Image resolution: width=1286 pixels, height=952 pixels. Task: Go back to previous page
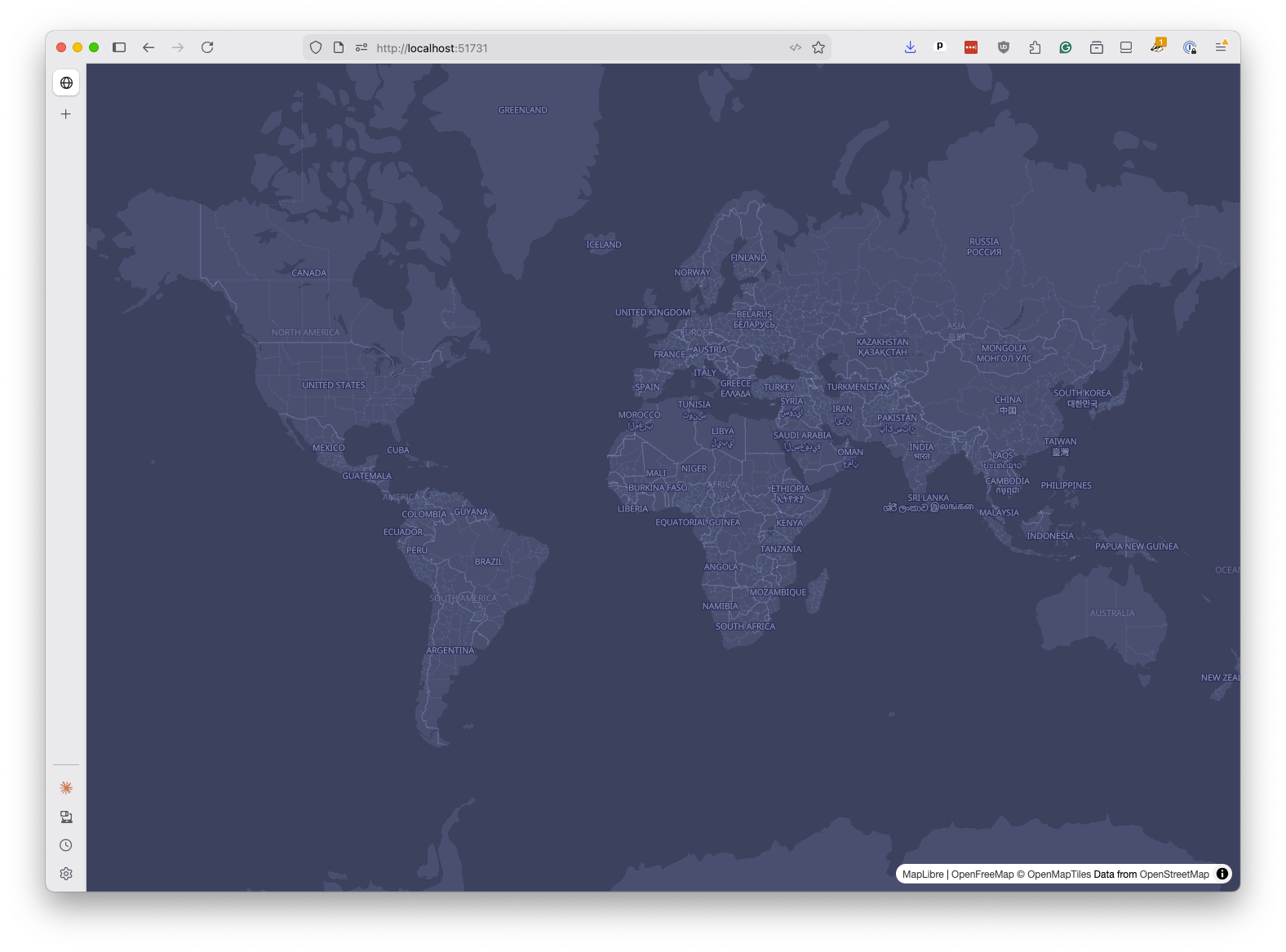click(149, 47)
